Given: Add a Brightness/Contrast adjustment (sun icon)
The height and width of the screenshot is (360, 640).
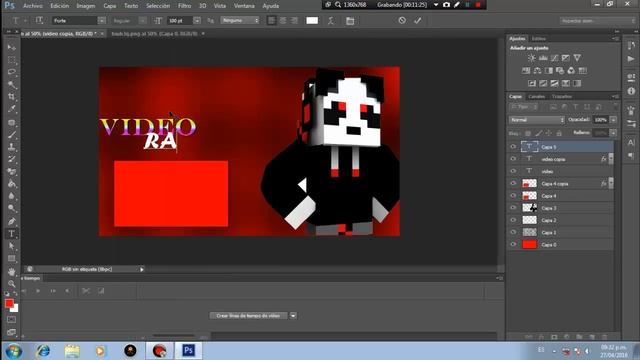Looking at the screenshot, I should 531,58.
